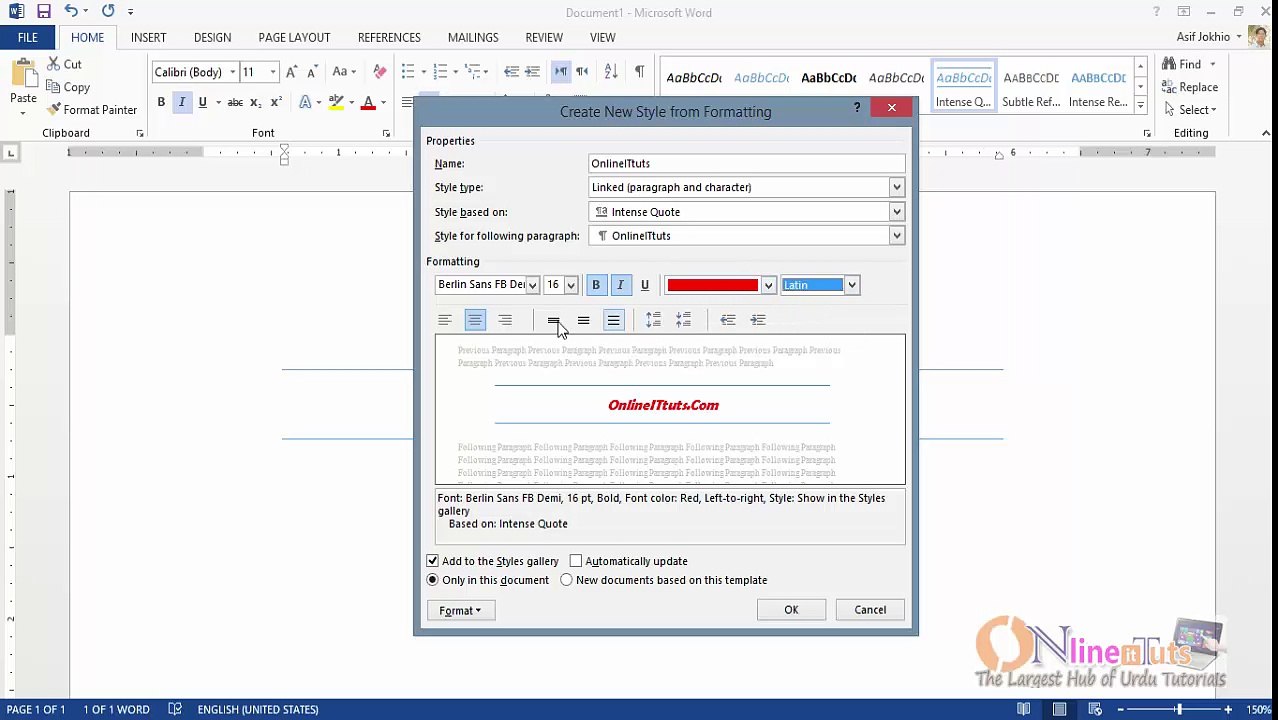Grow the font size in the ribbon
Screen dimensions: 1278x720
coord(292,72)
